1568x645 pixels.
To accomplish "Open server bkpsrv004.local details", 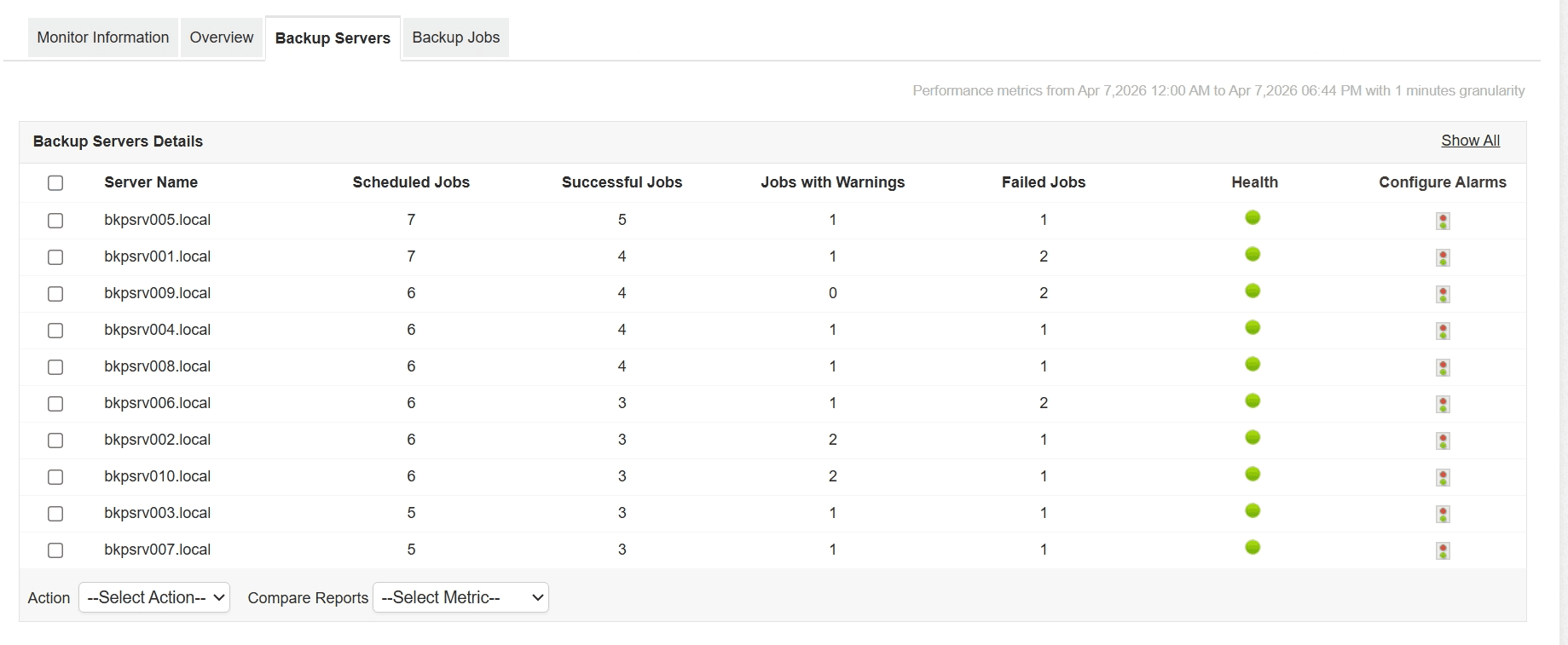I will [158, 330].
